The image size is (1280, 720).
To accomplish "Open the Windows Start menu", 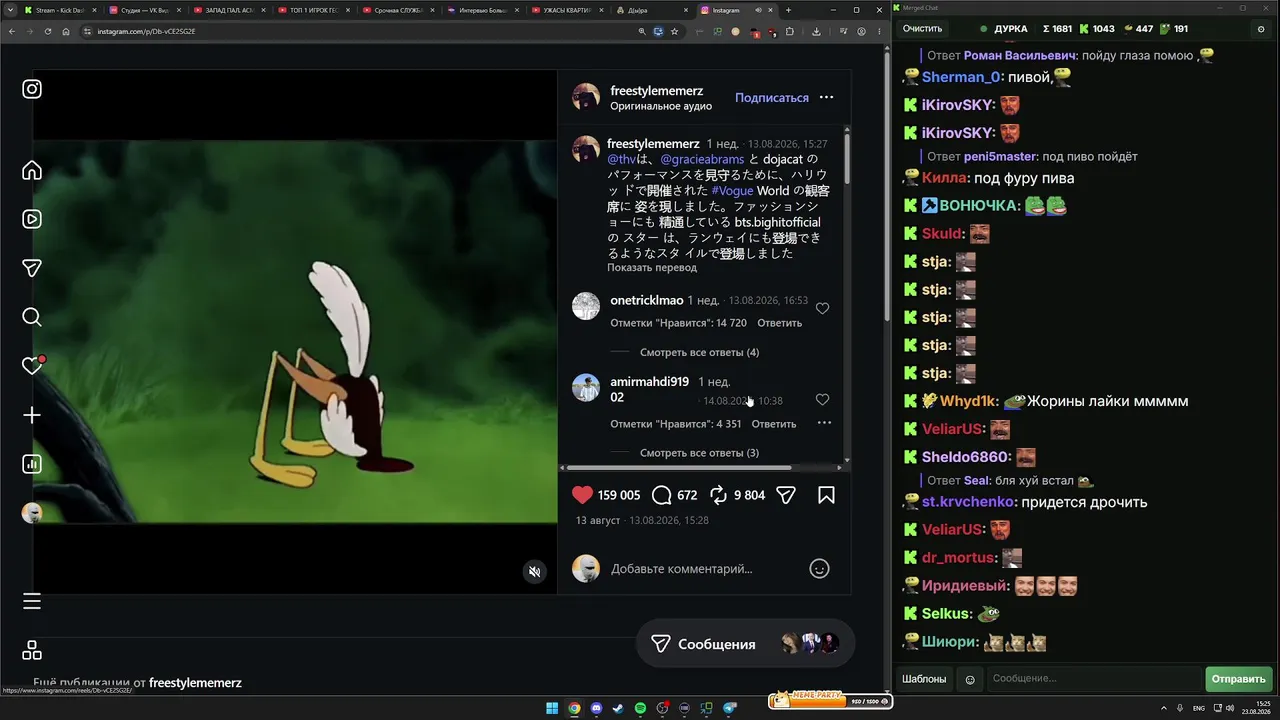I will pos(552,708).
